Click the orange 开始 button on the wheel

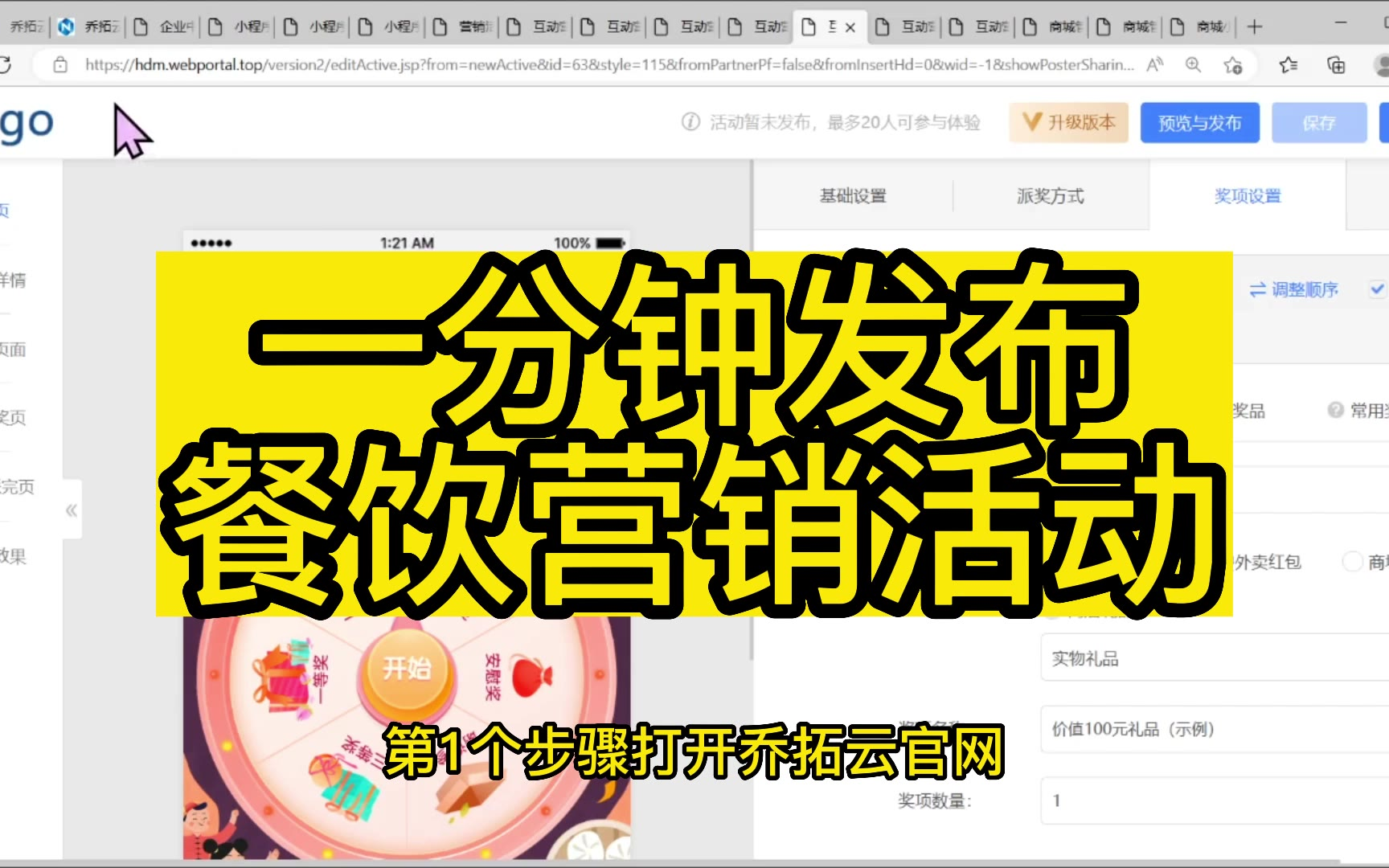(407, 668)
